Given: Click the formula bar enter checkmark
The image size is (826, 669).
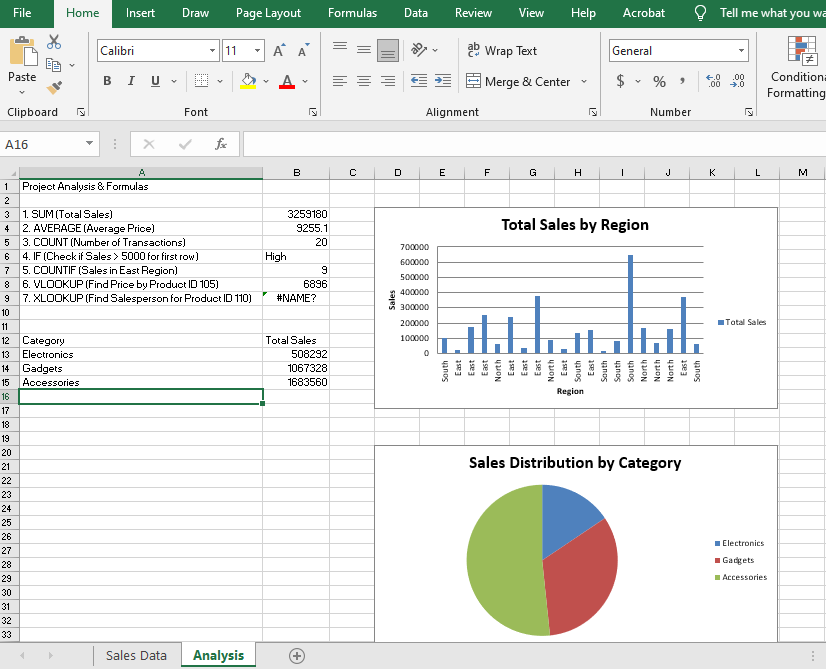Looking at the screenshot, I should click(185, 144).
